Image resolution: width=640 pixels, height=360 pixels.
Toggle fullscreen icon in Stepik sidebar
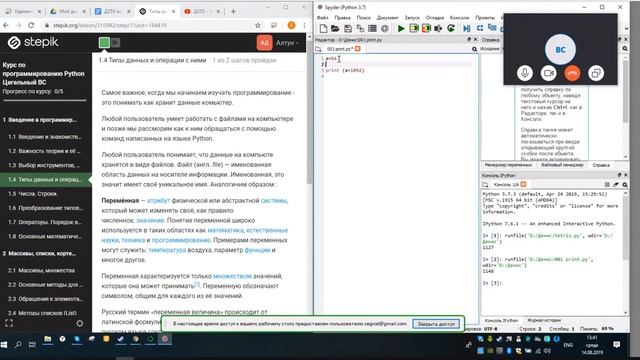click(x=9, y=323)
